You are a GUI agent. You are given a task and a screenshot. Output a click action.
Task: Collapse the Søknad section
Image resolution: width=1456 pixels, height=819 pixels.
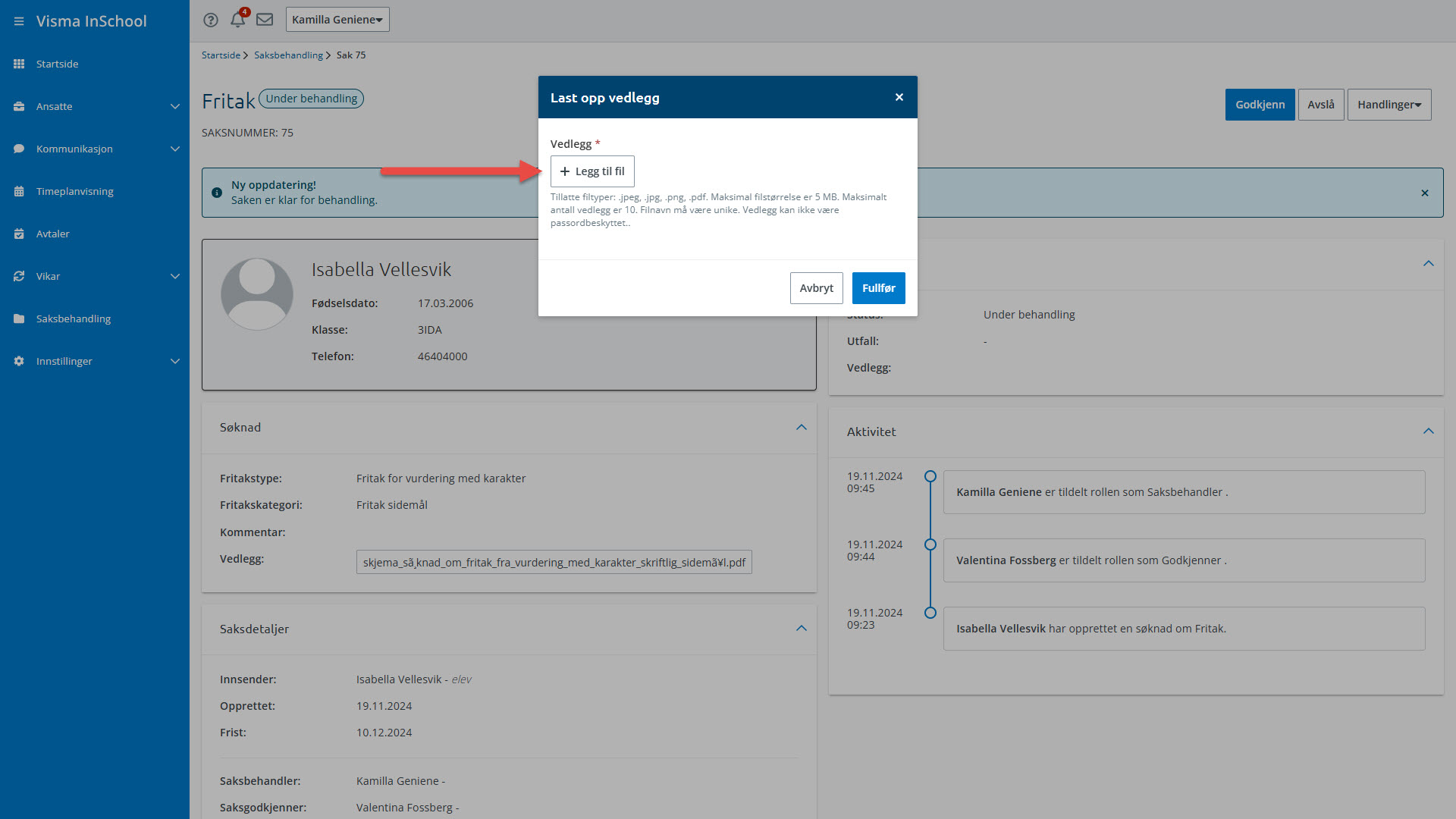tap(802, 428)
